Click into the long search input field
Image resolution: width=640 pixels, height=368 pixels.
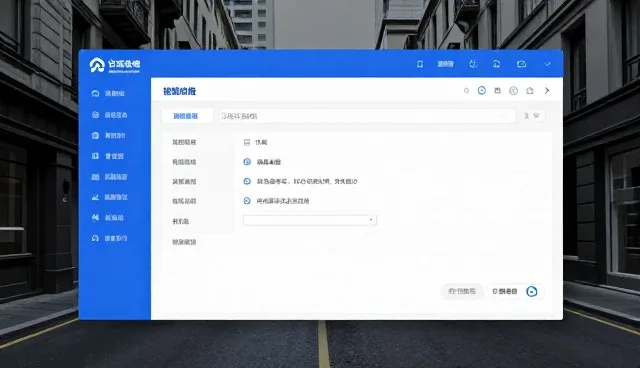point(367,116)
